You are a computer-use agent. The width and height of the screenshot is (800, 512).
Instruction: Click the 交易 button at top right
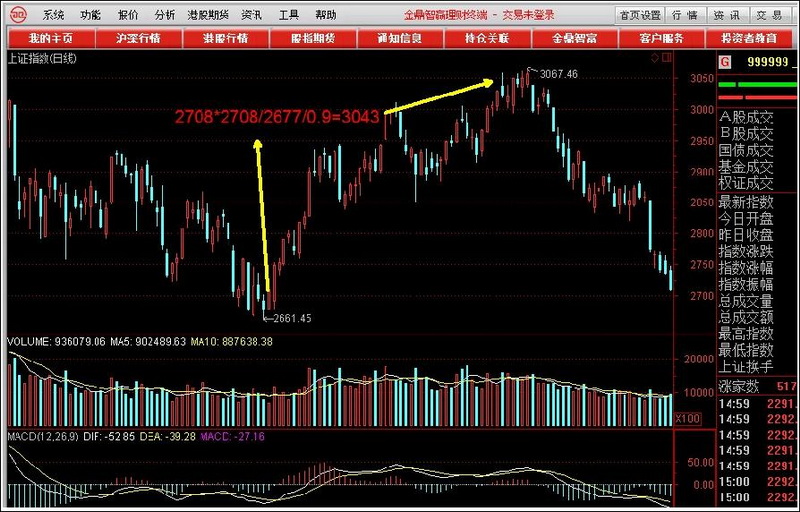pos(768,15)
